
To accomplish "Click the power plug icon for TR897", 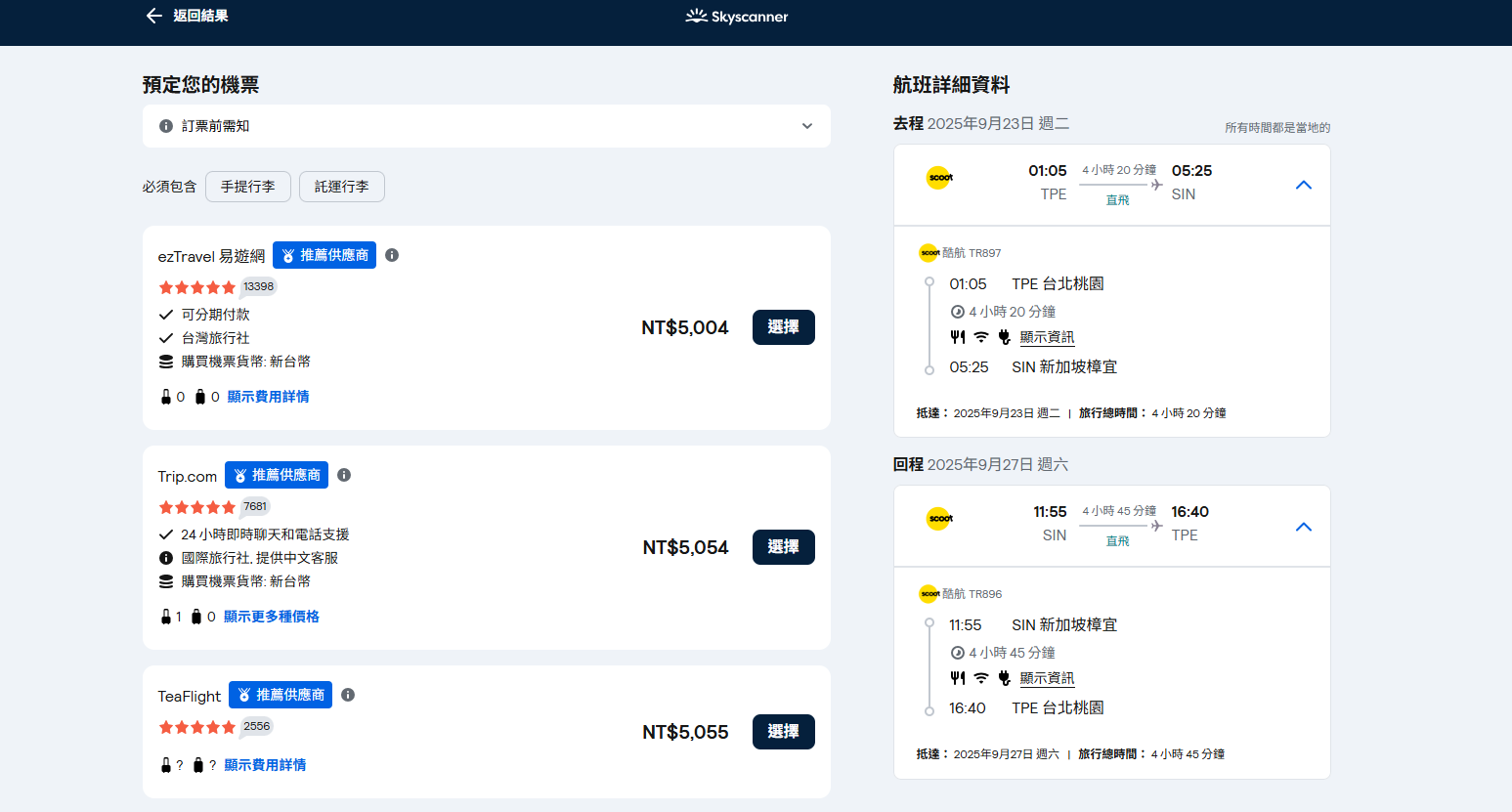I will click(1004, 337).
